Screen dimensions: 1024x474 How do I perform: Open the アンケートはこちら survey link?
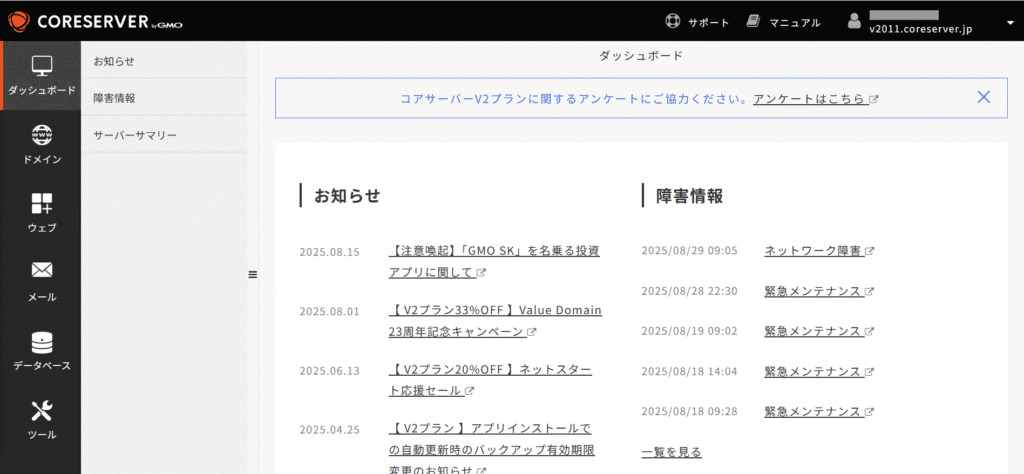[810, 99]
